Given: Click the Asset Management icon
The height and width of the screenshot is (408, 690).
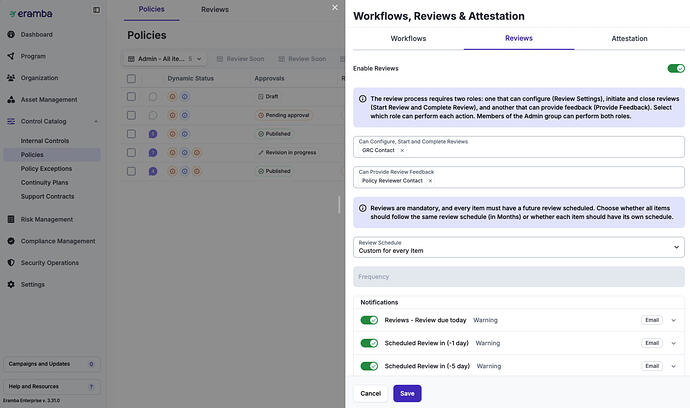Looking at the screenshot, I should tap(11, 99).
